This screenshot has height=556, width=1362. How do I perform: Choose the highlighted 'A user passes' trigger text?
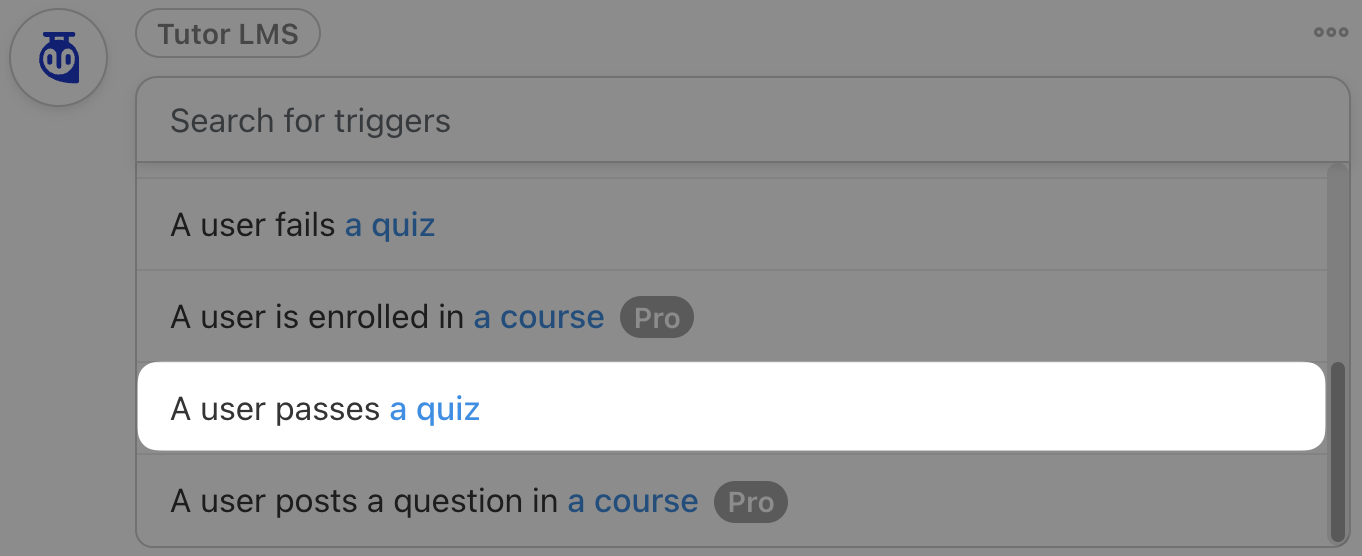click(275, 409)
